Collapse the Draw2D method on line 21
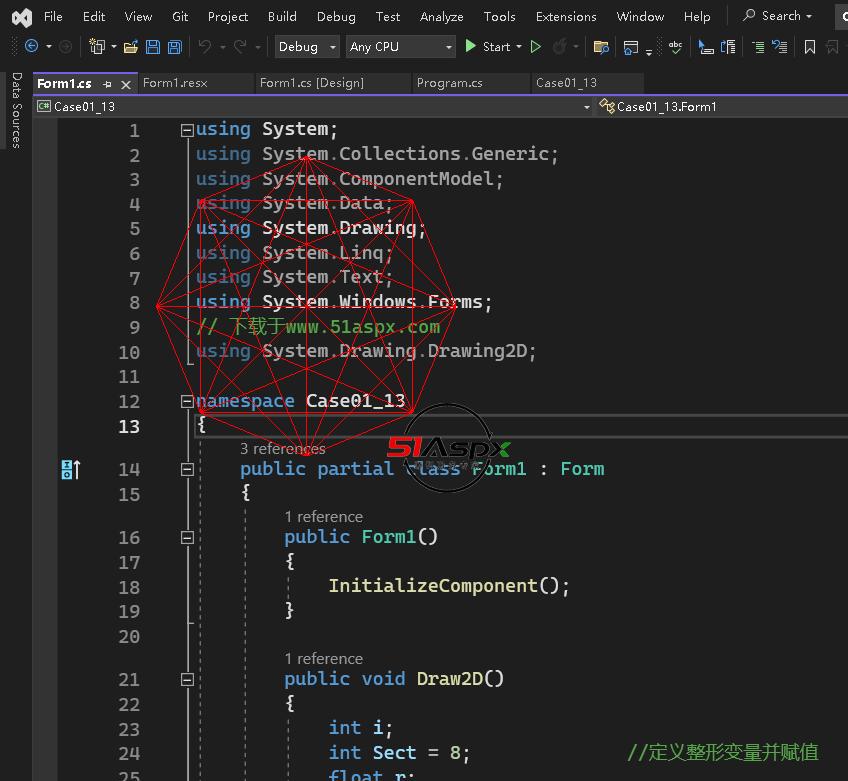Image resolution: width=848 pixels, height=781 pixels. coord(187,680)
